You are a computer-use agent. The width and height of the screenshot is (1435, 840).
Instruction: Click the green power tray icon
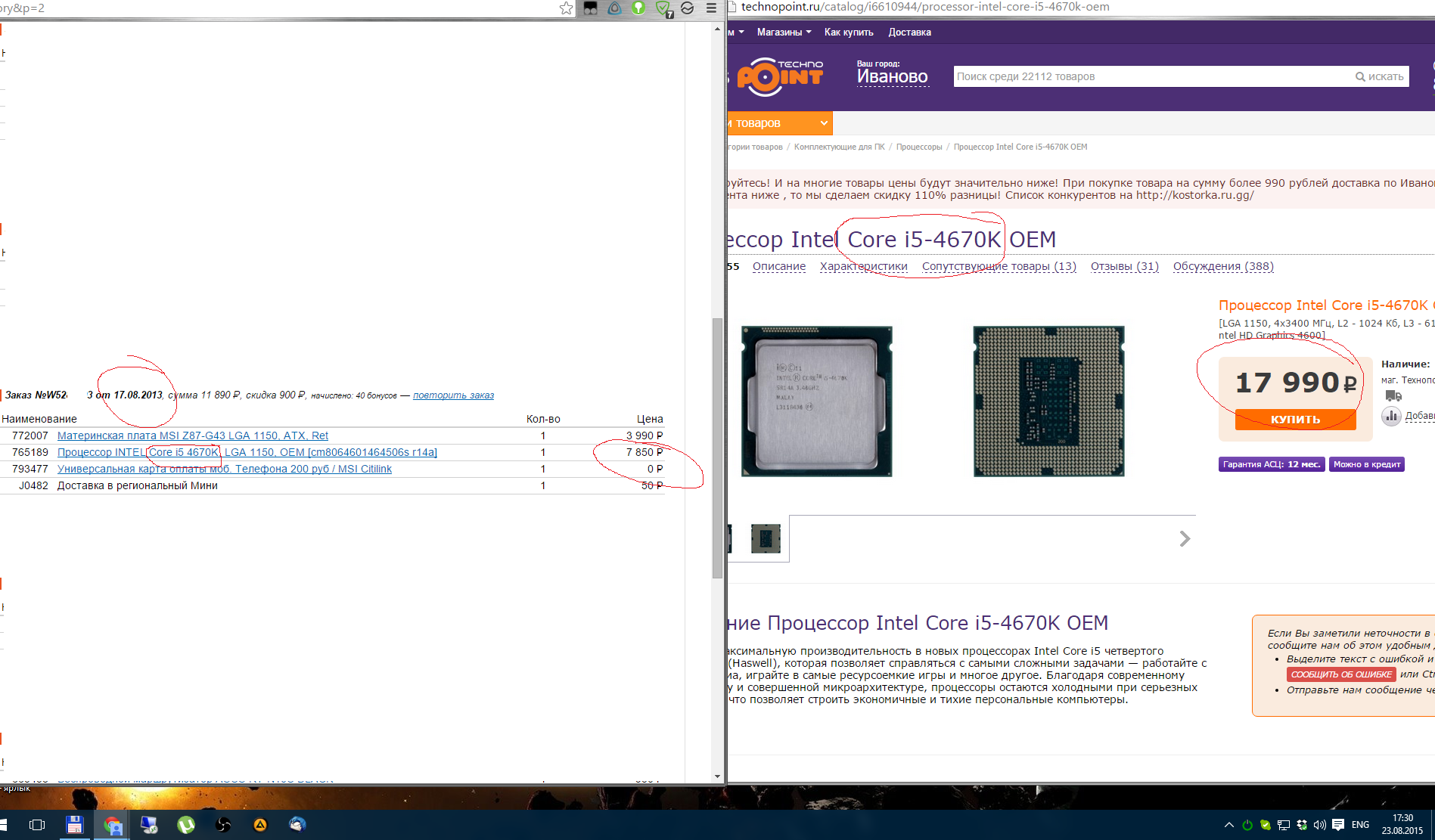click(x=1247, y=825)
